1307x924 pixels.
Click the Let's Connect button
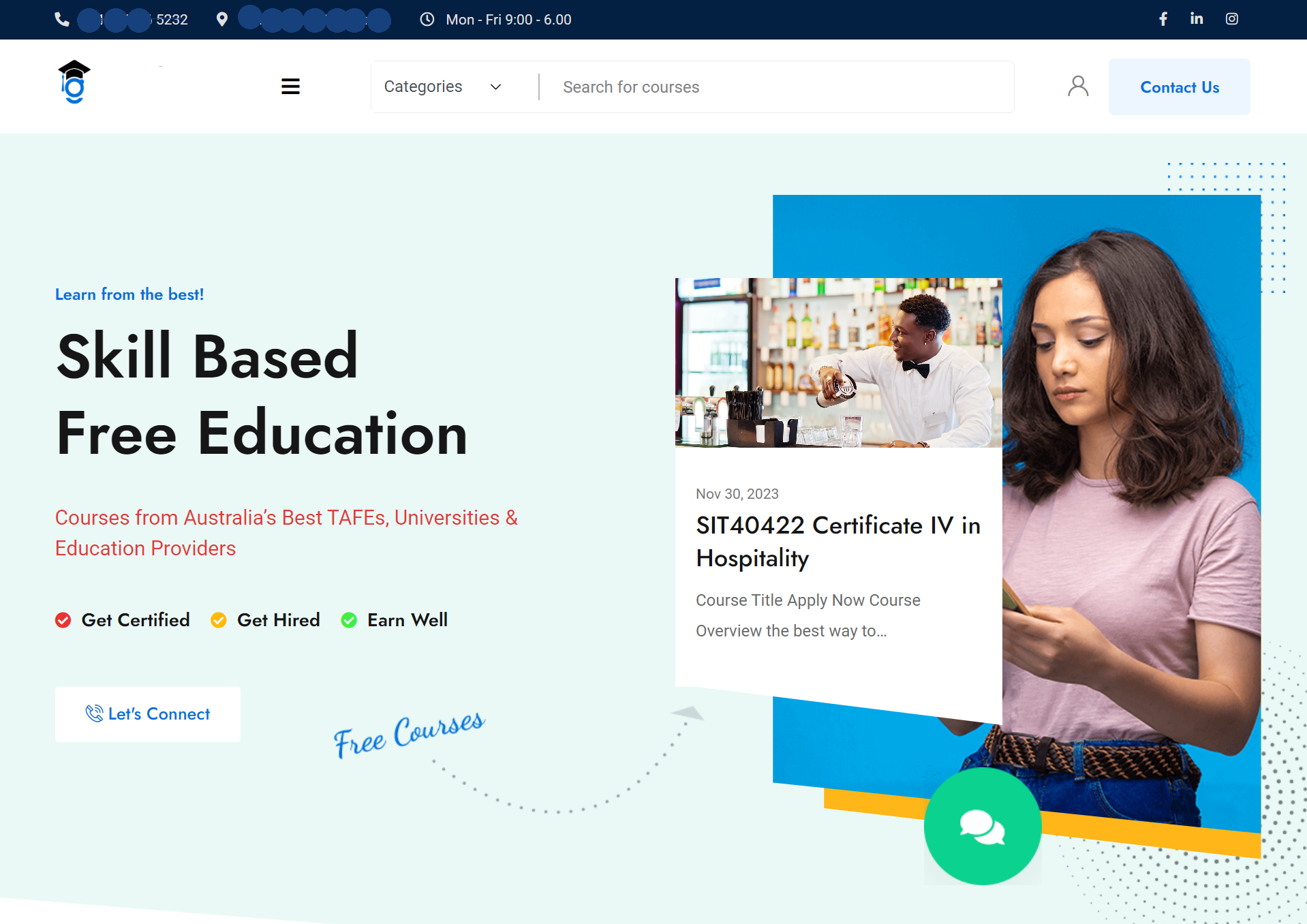pos(148,714)
